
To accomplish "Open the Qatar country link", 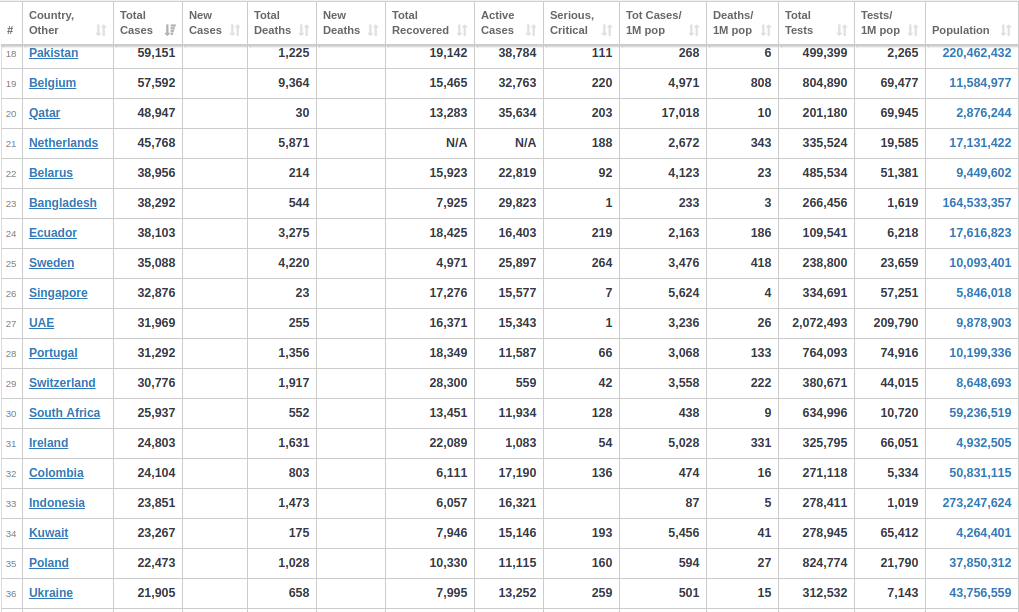I will click(x=44, y=112).
